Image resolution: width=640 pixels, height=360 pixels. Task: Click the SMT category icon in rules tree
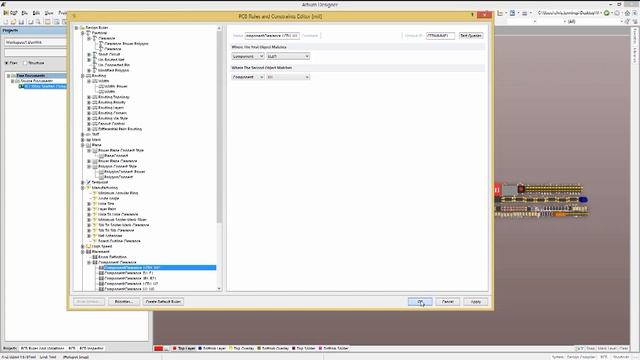pos(88,134)
